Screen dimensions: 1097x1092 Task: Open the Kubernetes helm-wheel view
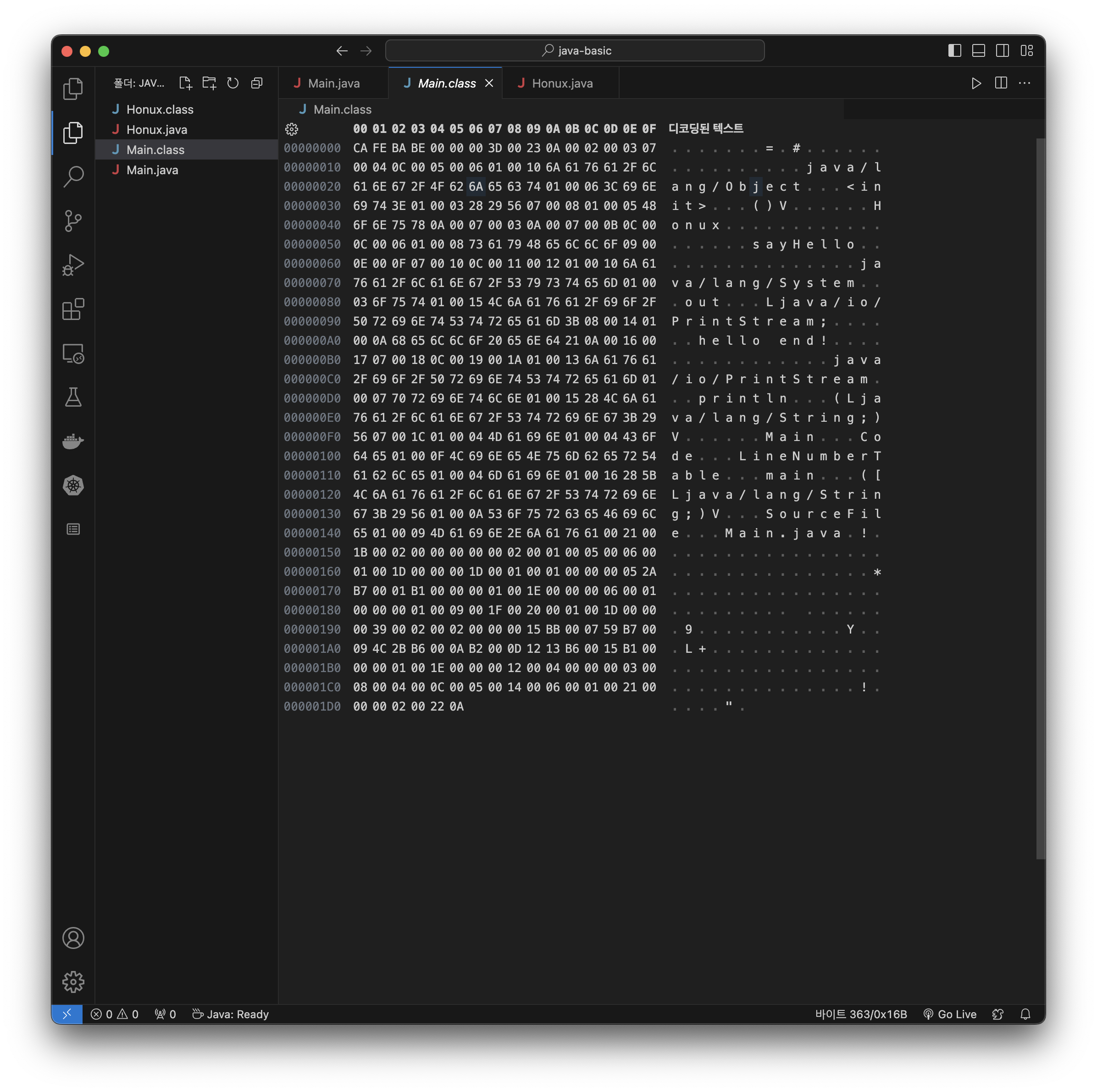[73, 485]
